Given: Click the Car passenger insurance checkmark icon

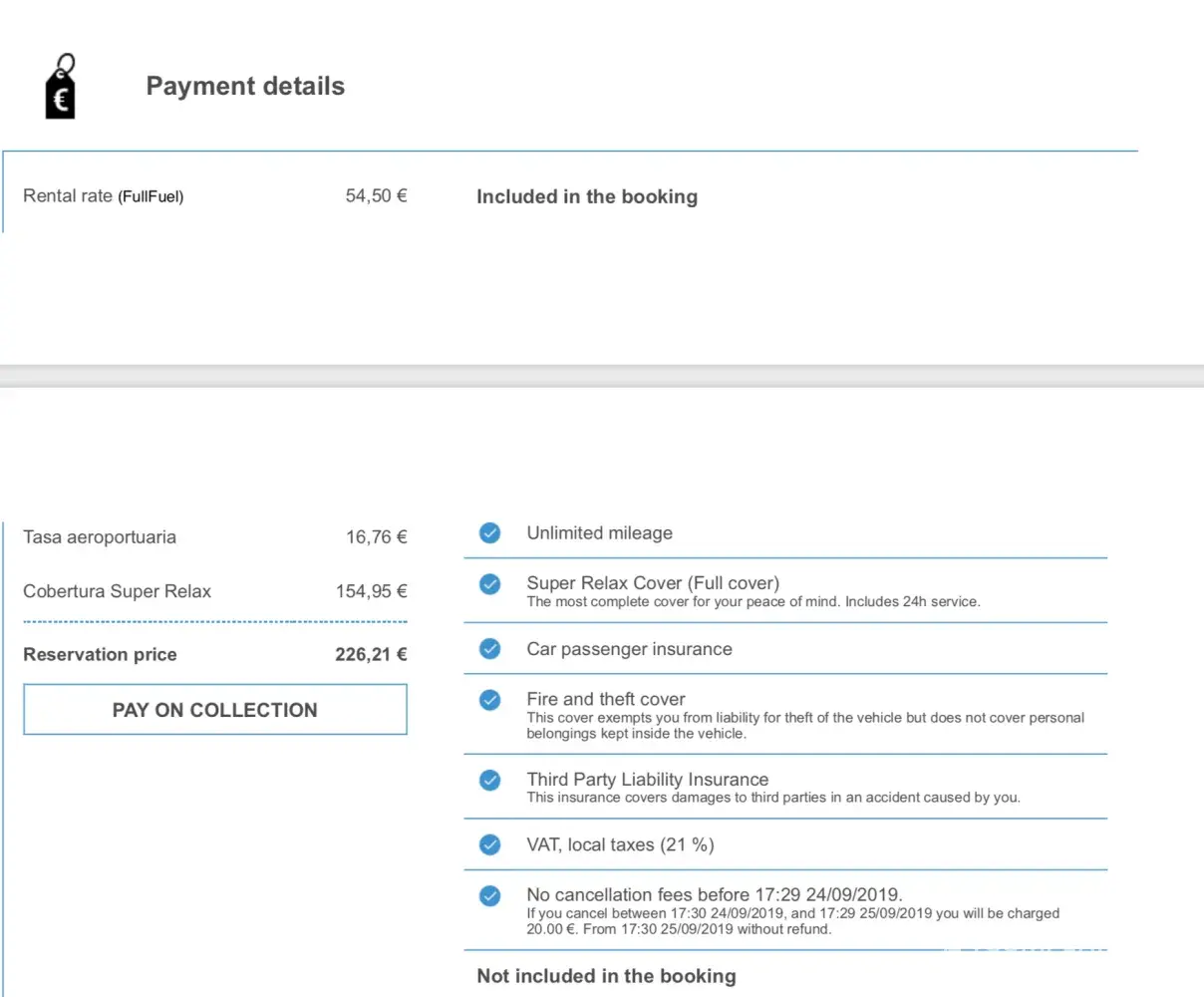Looking at the screenshot, I should pos(489,649).
